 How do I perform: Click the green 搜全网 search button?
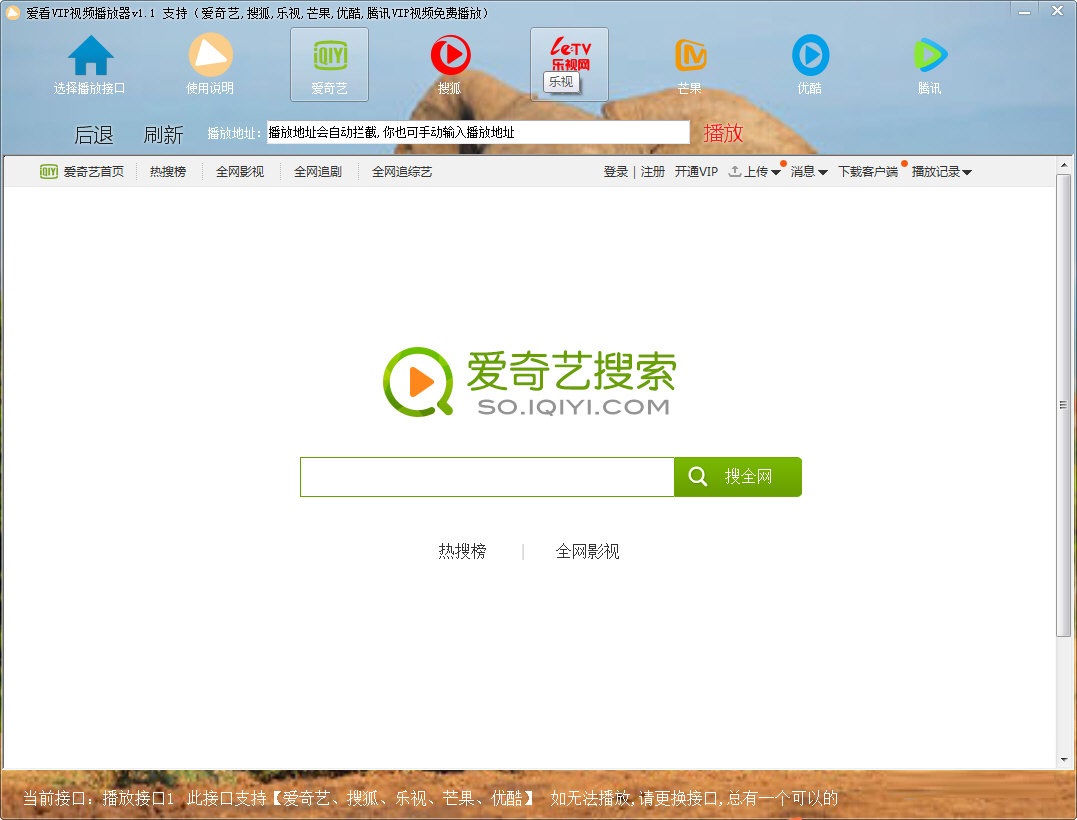738,477
